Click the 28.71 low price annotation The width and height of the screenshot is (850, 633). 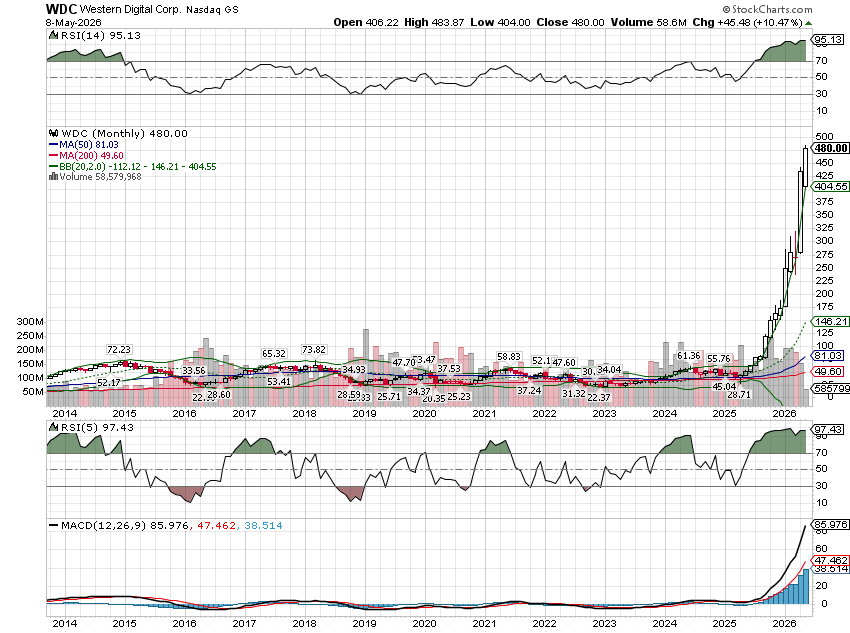point(739,395)
